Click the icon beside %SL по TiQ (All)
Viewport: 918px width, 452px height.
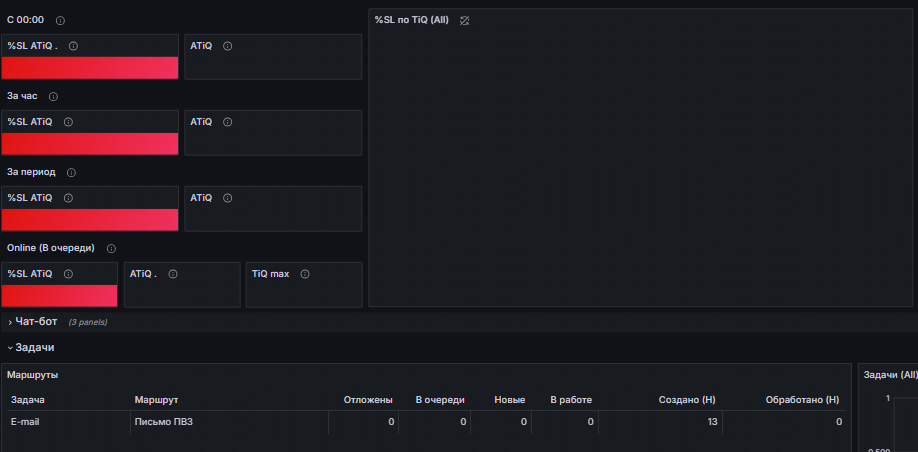[464, 21]
